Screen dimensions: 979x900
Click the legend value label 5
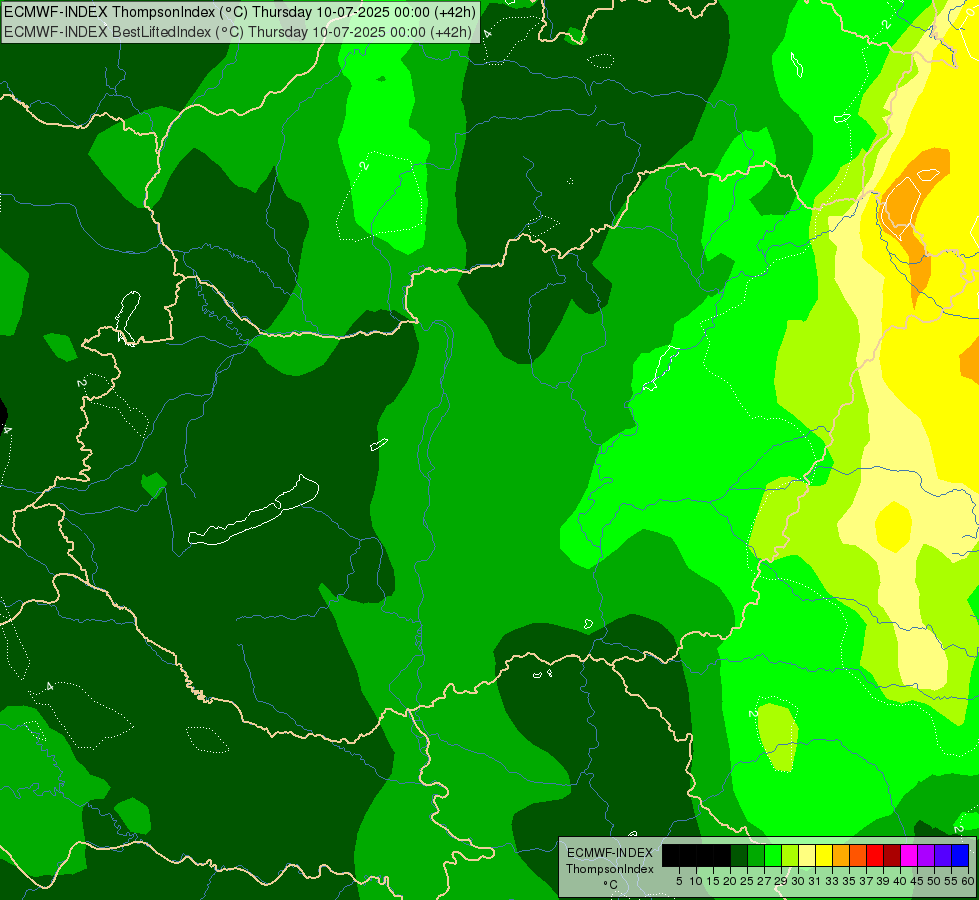point(679,881)
